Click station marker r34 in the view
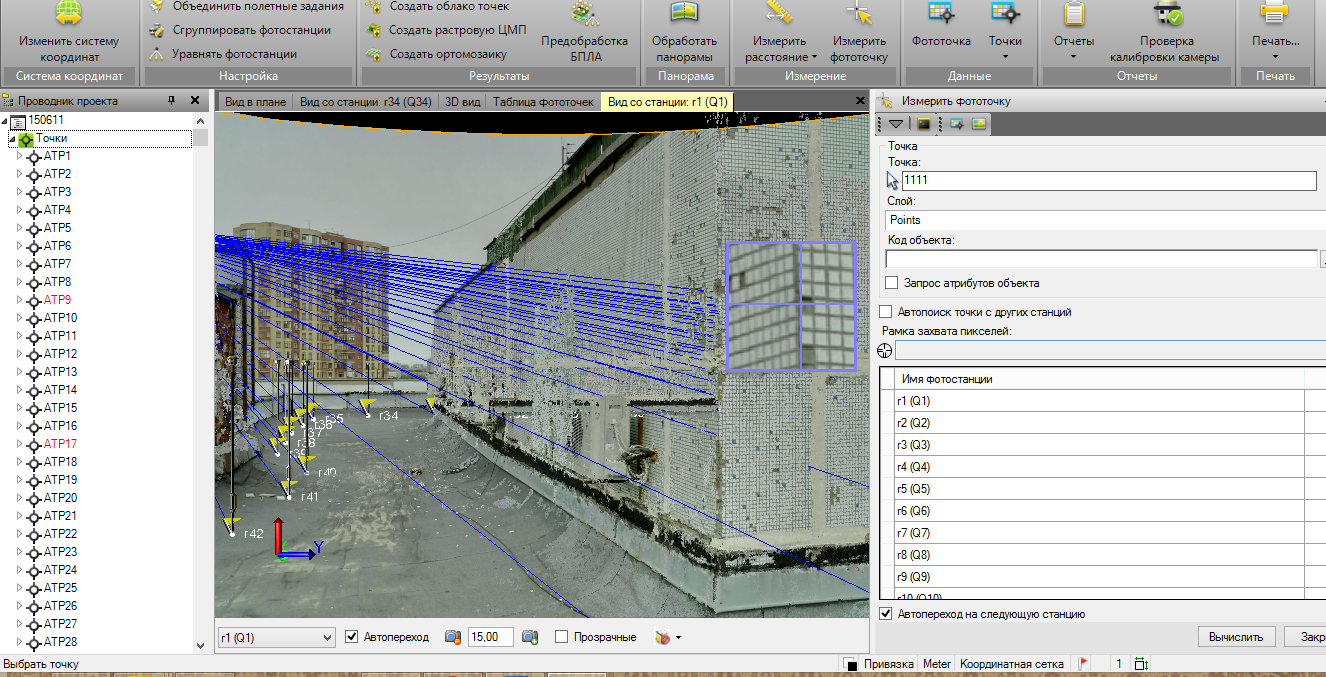This screenshot has width=1326, height=677. (368, 409)
